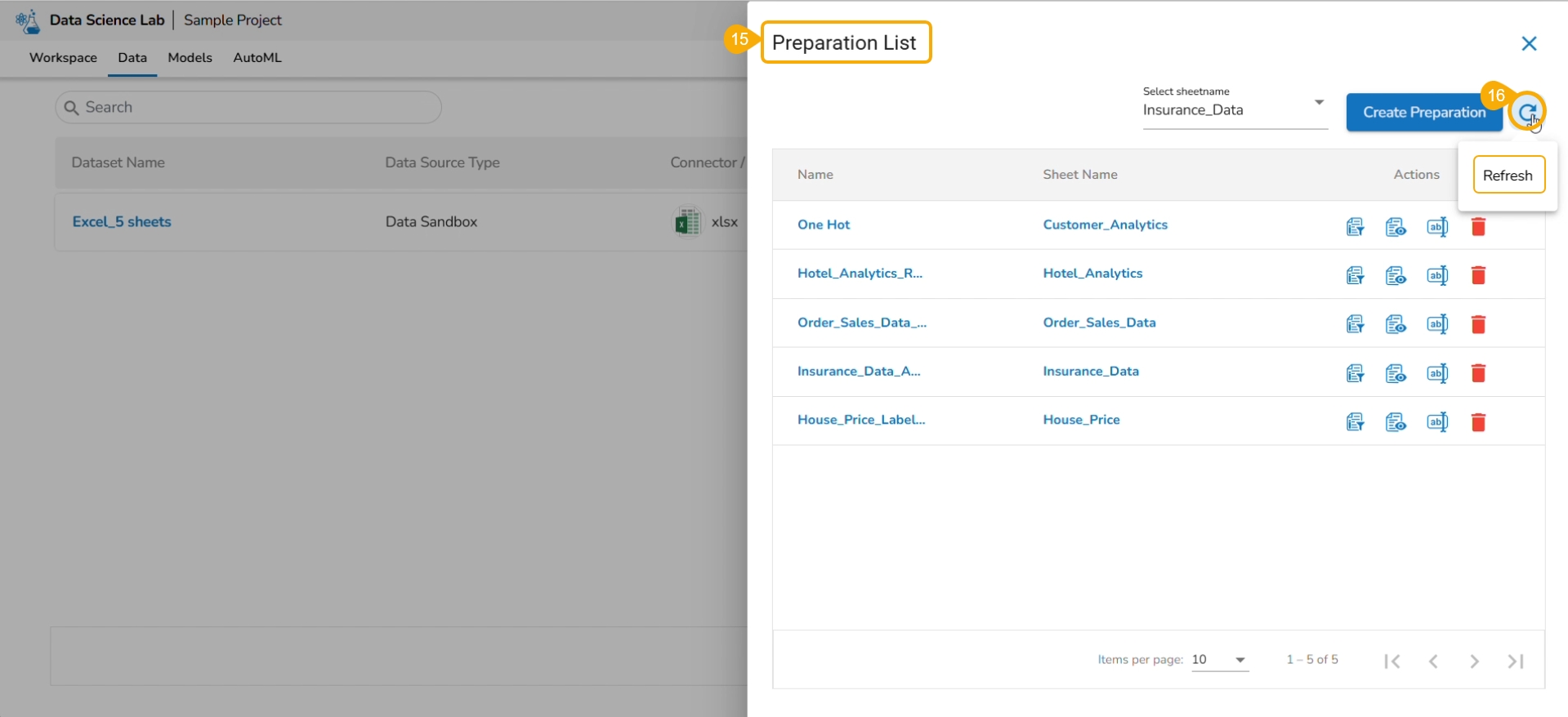This screenshot has height=717, width=1568.
Task: Close the Preparation List panel
Action: [1529, 43]
